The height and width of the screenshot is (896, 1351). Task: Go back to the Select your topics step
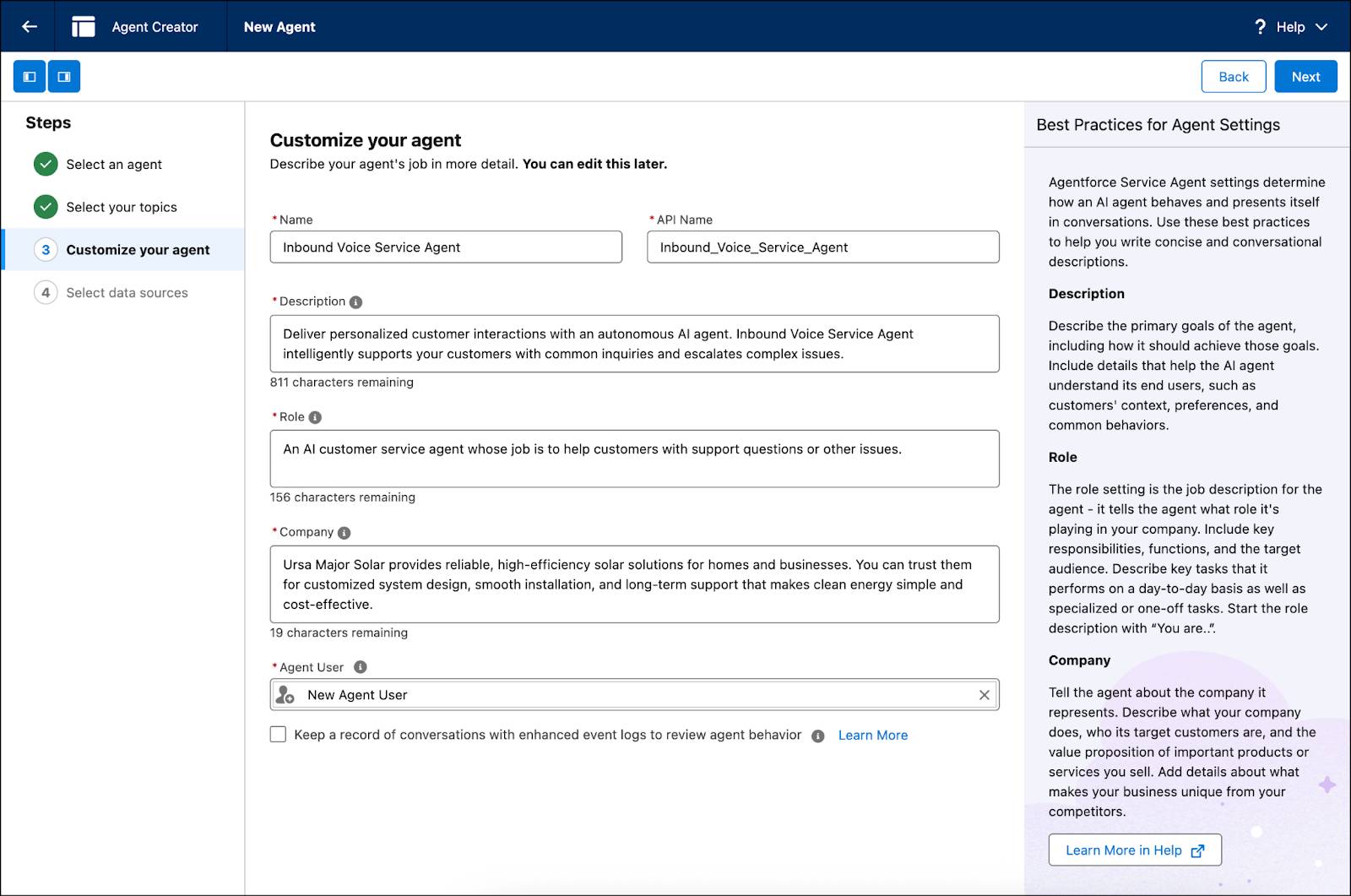coord(122,207)
